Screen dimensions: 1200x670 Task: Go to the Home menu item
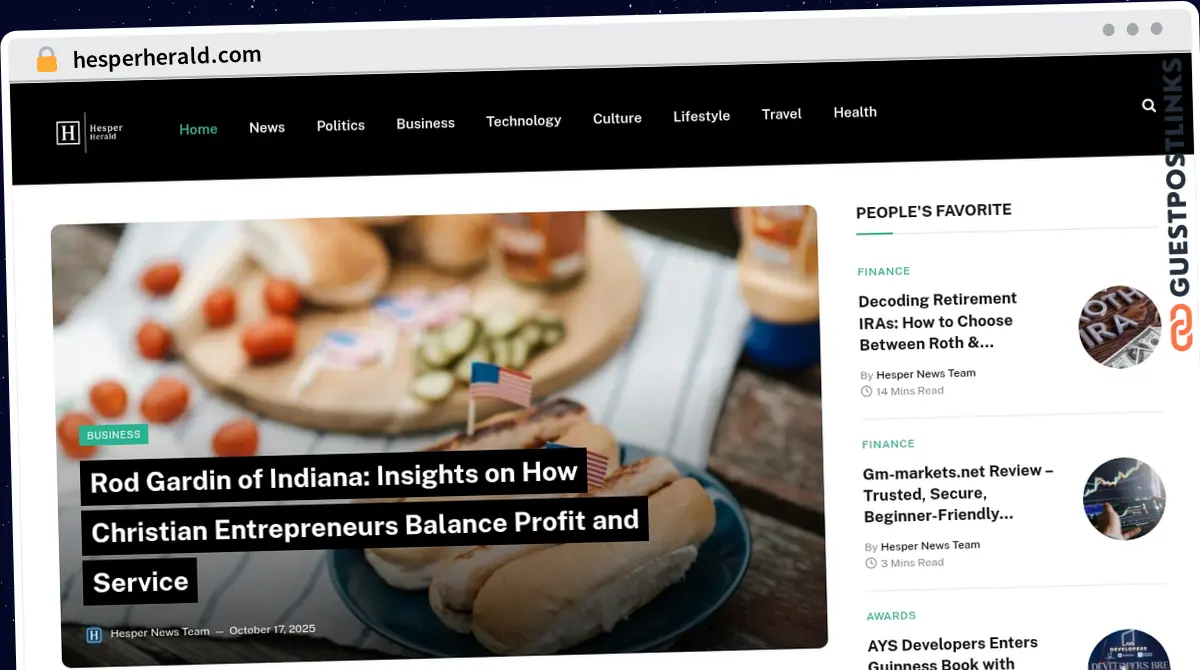point(198,129)
